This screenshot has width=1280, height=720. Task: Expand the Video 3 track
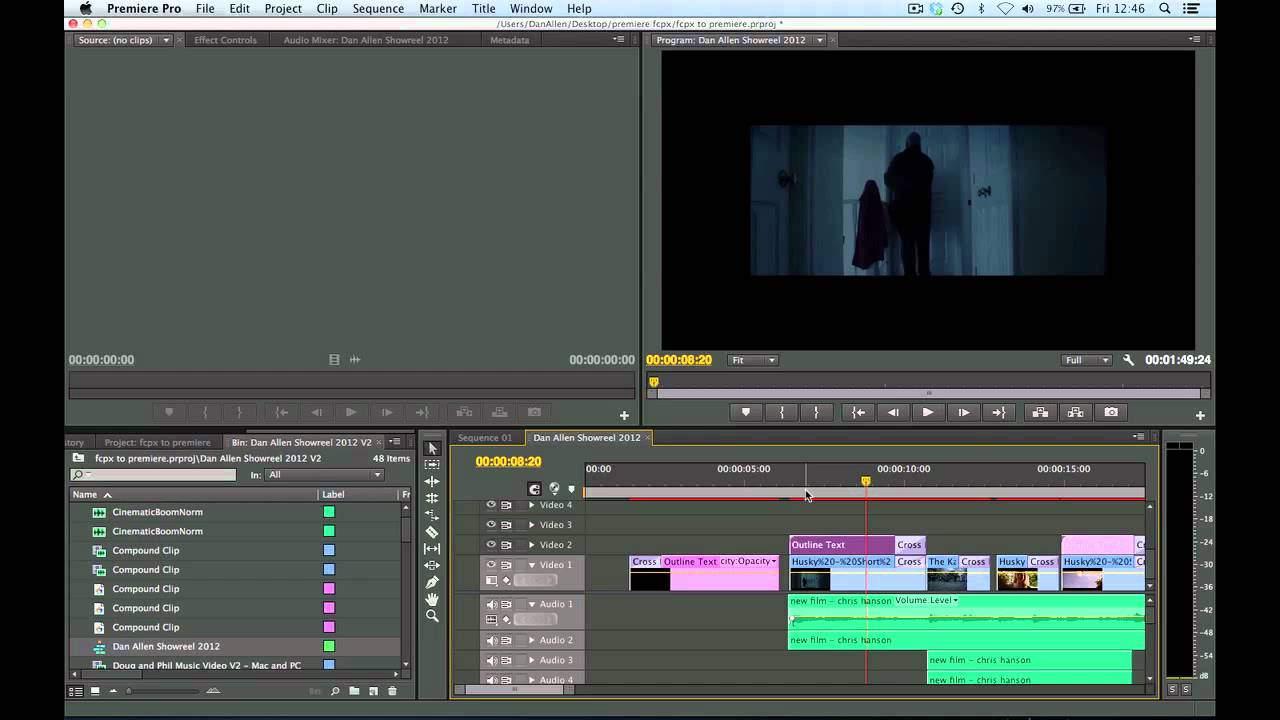tap(531, 525)
